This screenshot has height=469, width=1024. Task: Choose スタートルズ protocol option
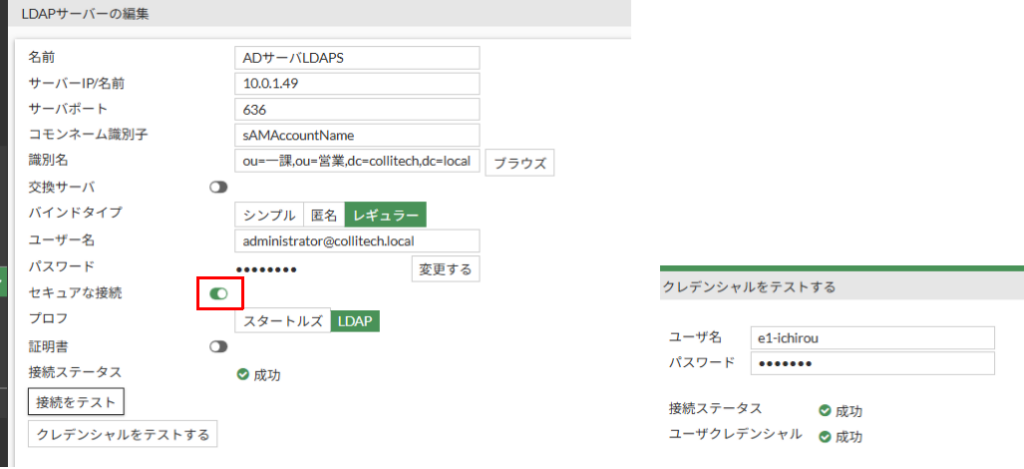(283, 321)
